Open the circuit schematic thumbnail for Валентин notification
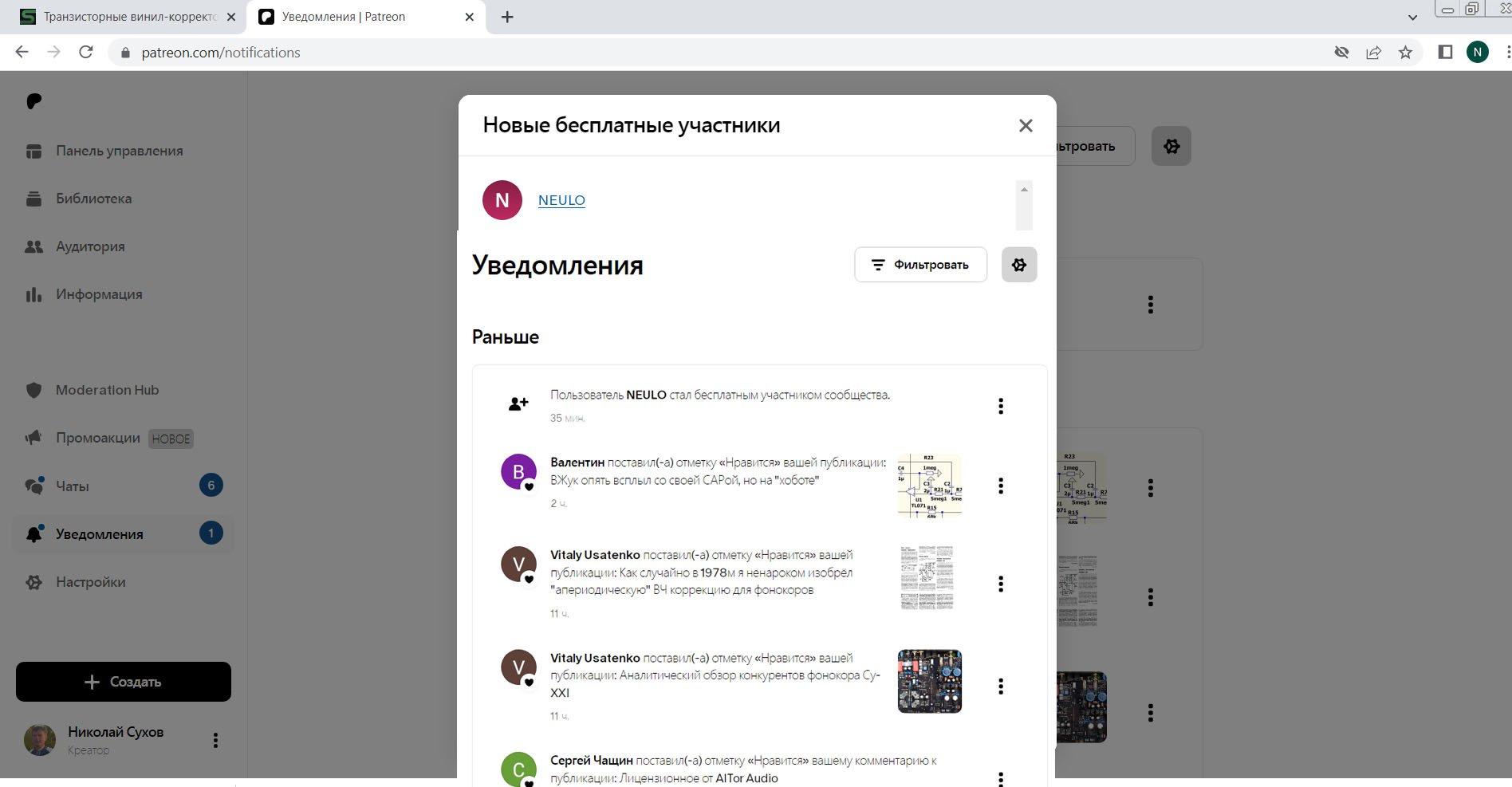Viewport: 1512px width, 787px height. click(930, 486)
